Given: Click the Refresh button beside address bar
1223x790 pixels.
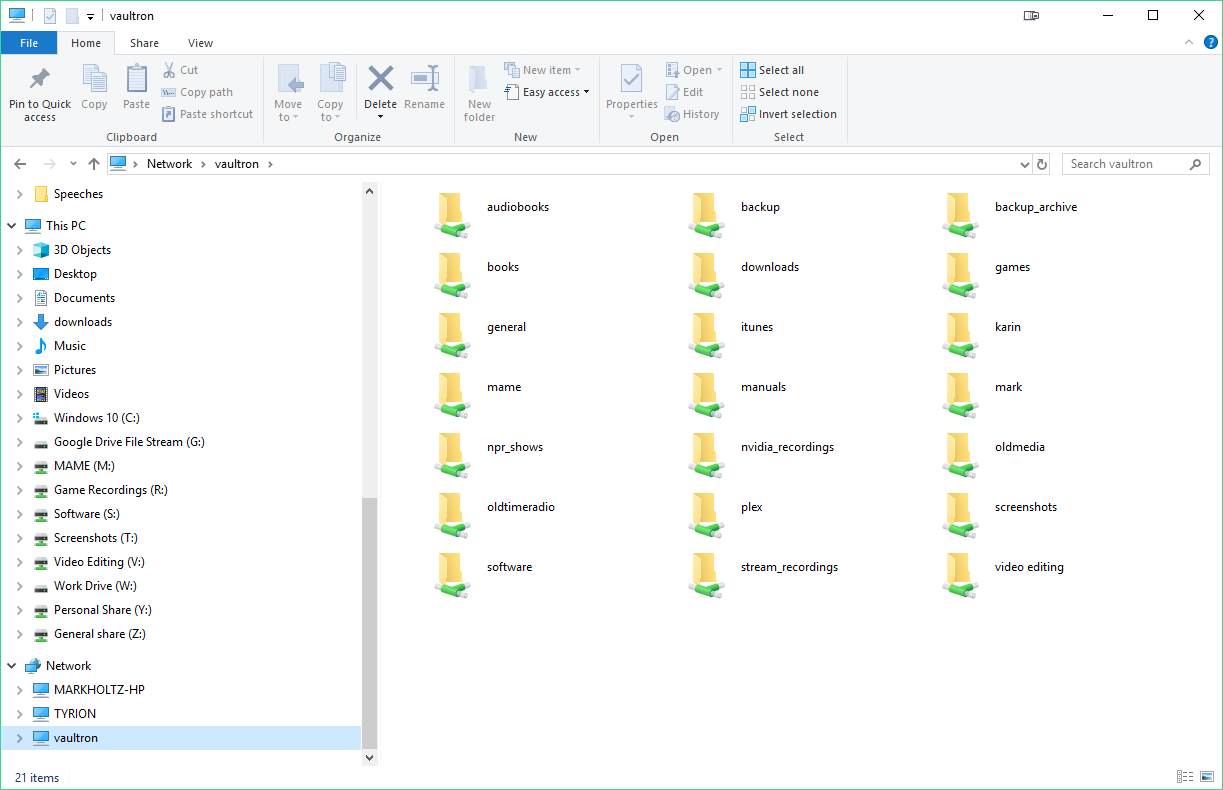Looking at the screenshot, I should click(1042, 164).
